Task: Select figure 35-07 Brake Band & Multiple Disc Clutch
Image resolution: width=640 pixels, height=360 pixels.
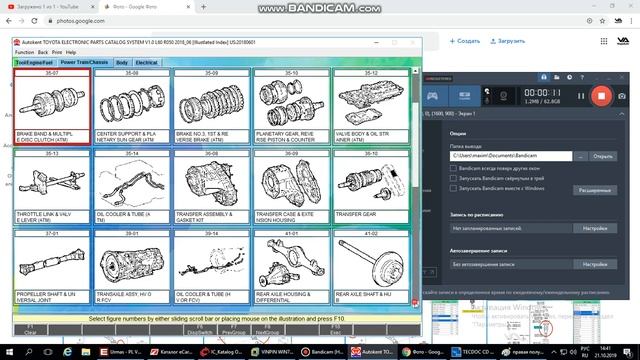Action: coord(52,107)
